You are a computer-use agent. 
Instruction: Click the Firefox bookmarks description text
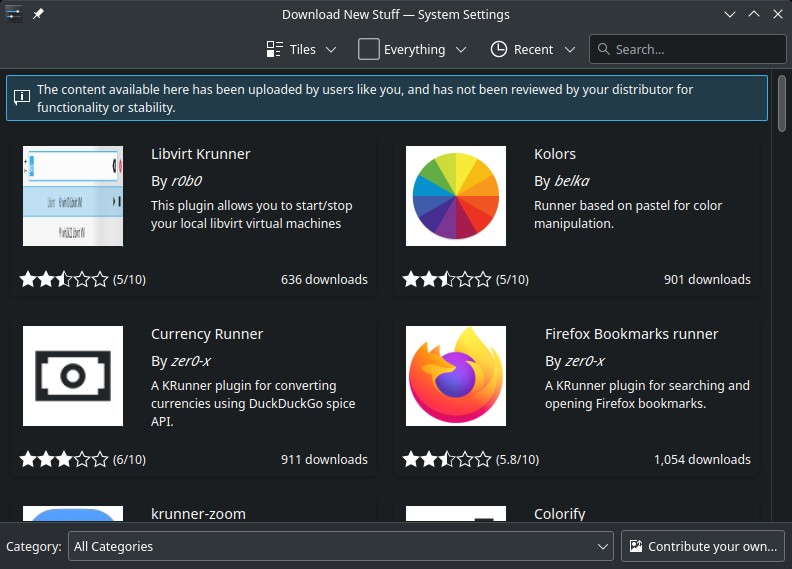647,394
